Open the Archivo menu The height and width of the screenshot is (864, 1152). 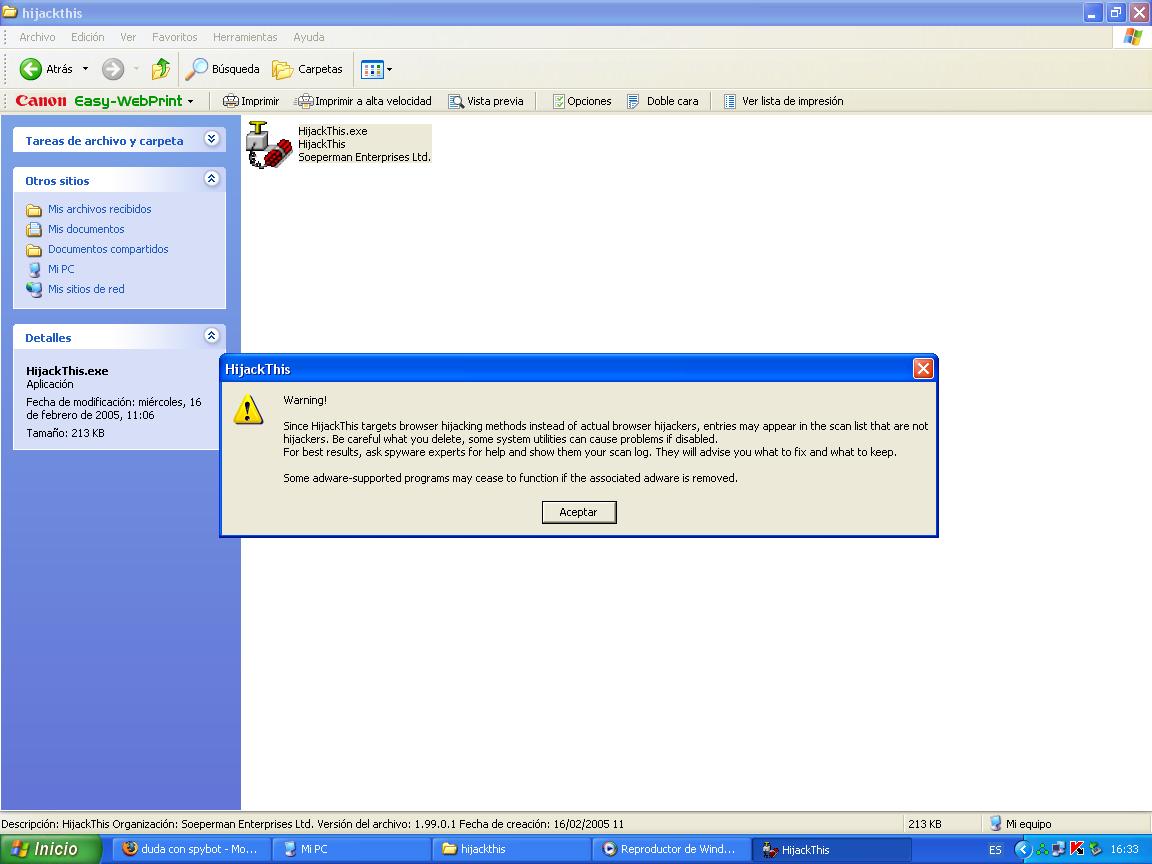pos(37,37)
